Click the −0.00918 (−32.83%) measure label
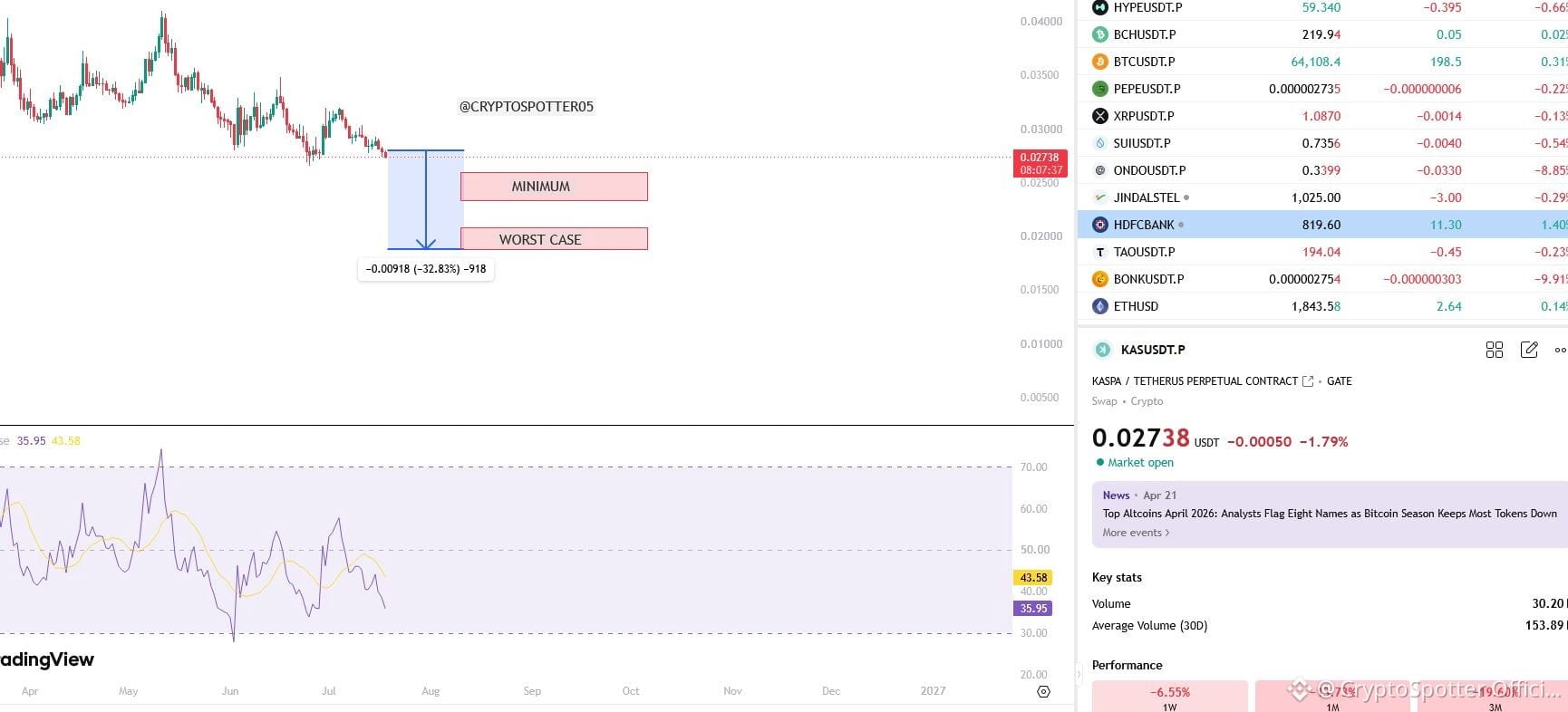 point(426,269)
